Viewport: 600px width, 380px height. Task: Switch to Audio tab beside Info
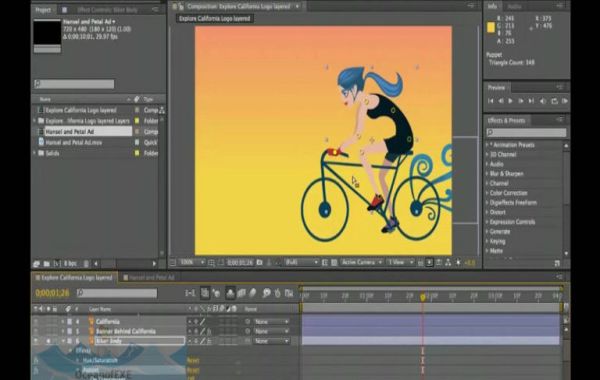515,7
